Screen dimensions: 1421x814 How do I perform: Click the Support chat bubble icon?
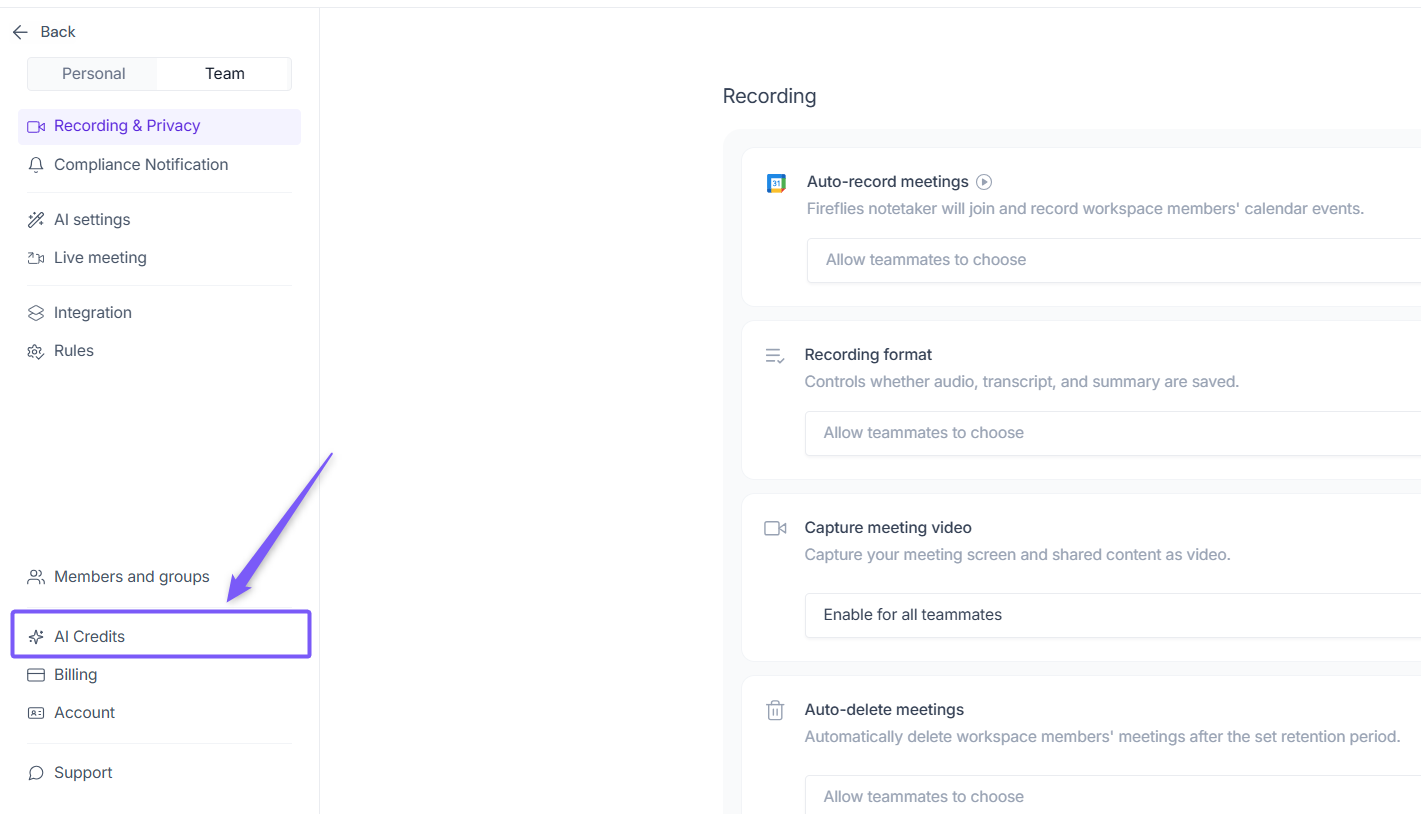pos(36,773)
